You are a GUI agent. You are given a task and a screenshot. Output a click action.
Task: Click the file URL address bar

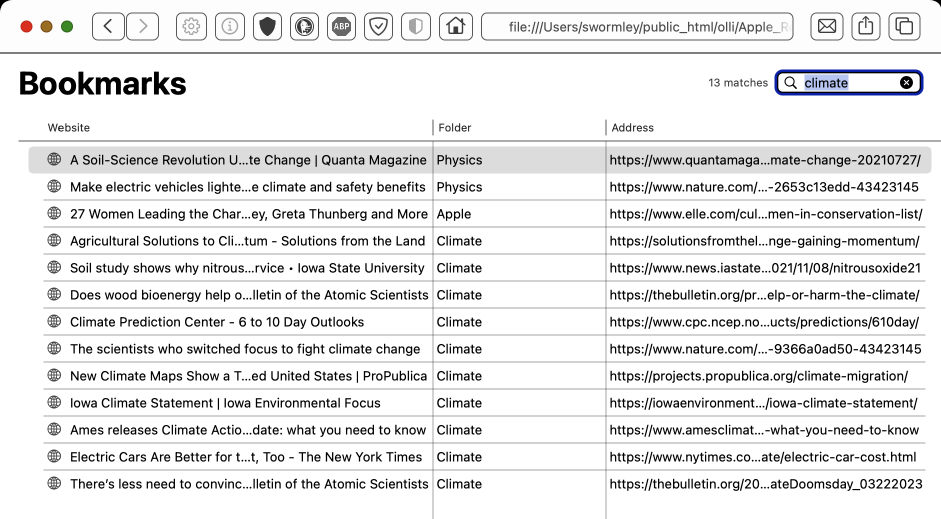click(637, 26)
